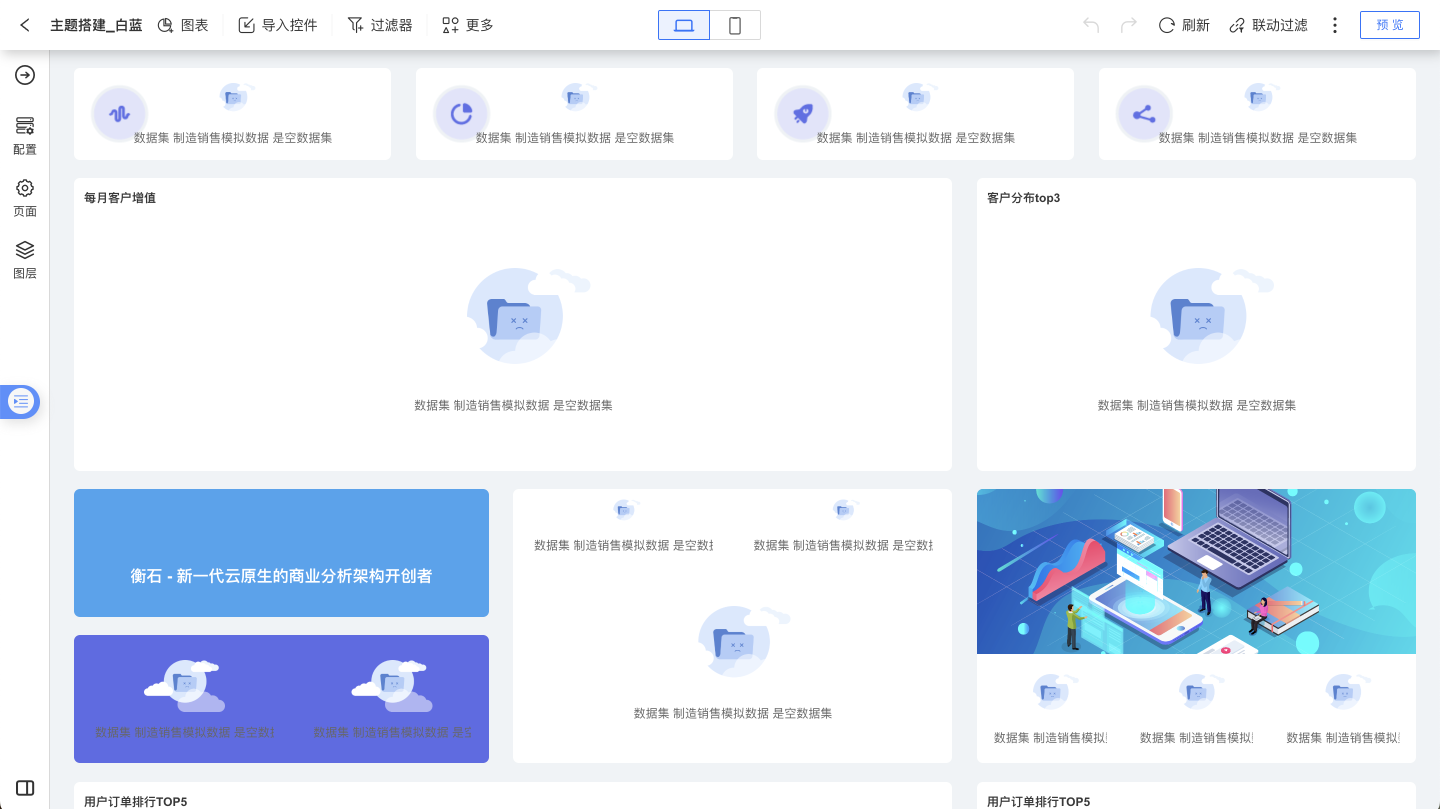
Task: Expand sidebar with circled arrow icon
Action: pos(25,75)
